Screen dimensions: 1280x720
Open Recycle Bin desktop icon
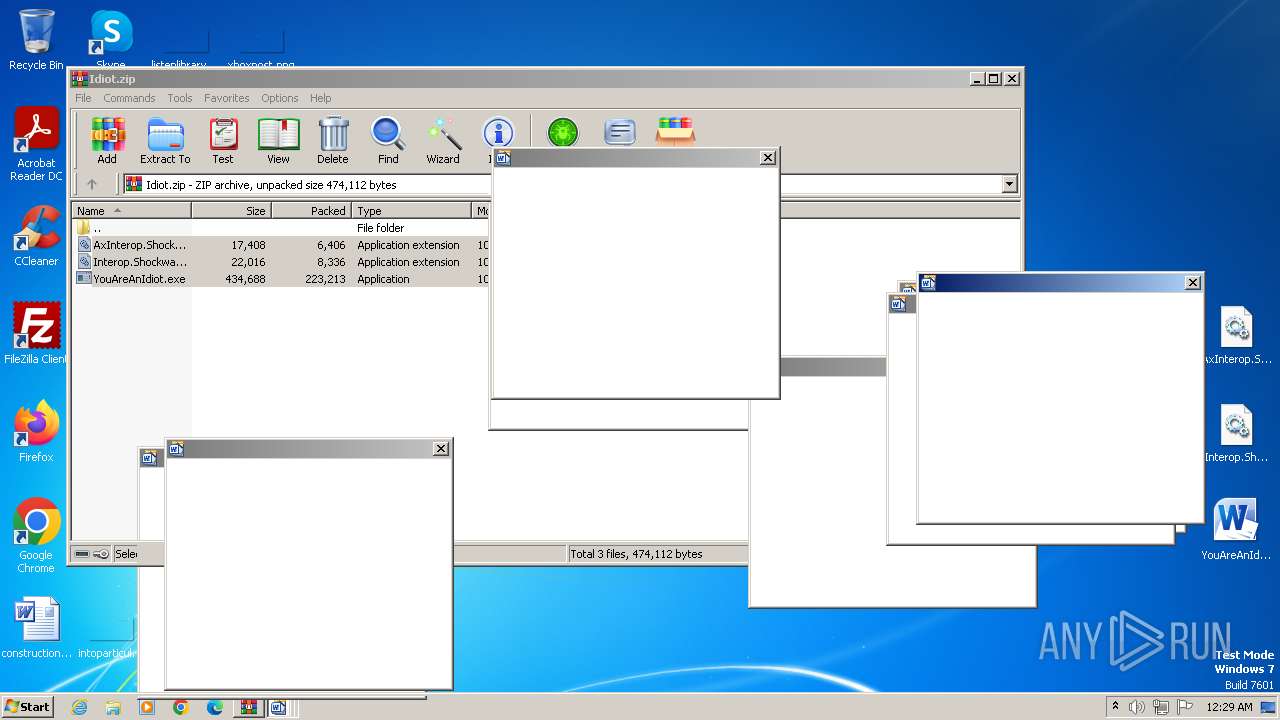click(x=36, y=40)
